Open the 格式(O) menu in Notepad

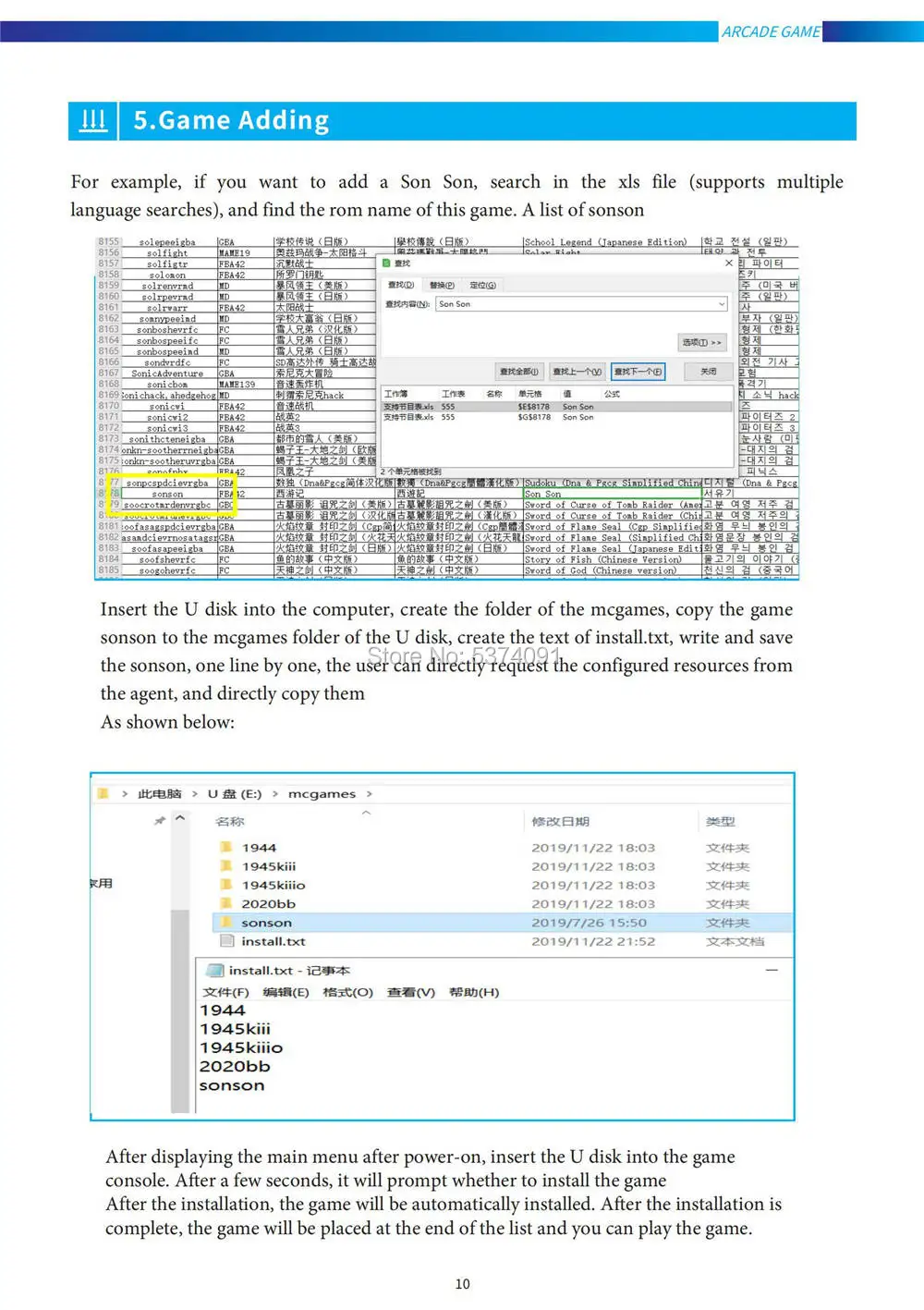347,992
